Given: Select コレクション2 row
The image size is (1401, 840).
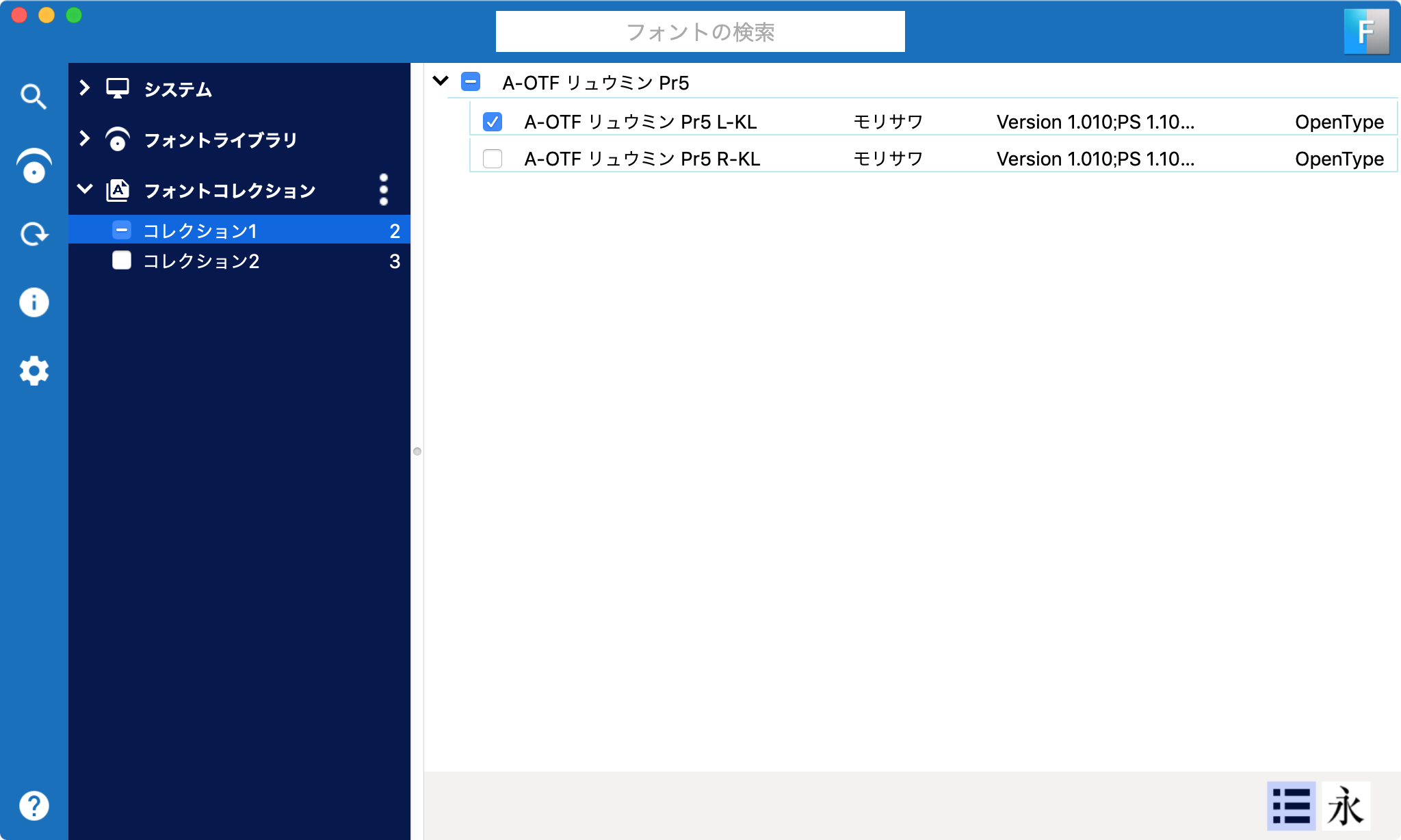Looking at the screenshot, I should (x=239, y=261).
